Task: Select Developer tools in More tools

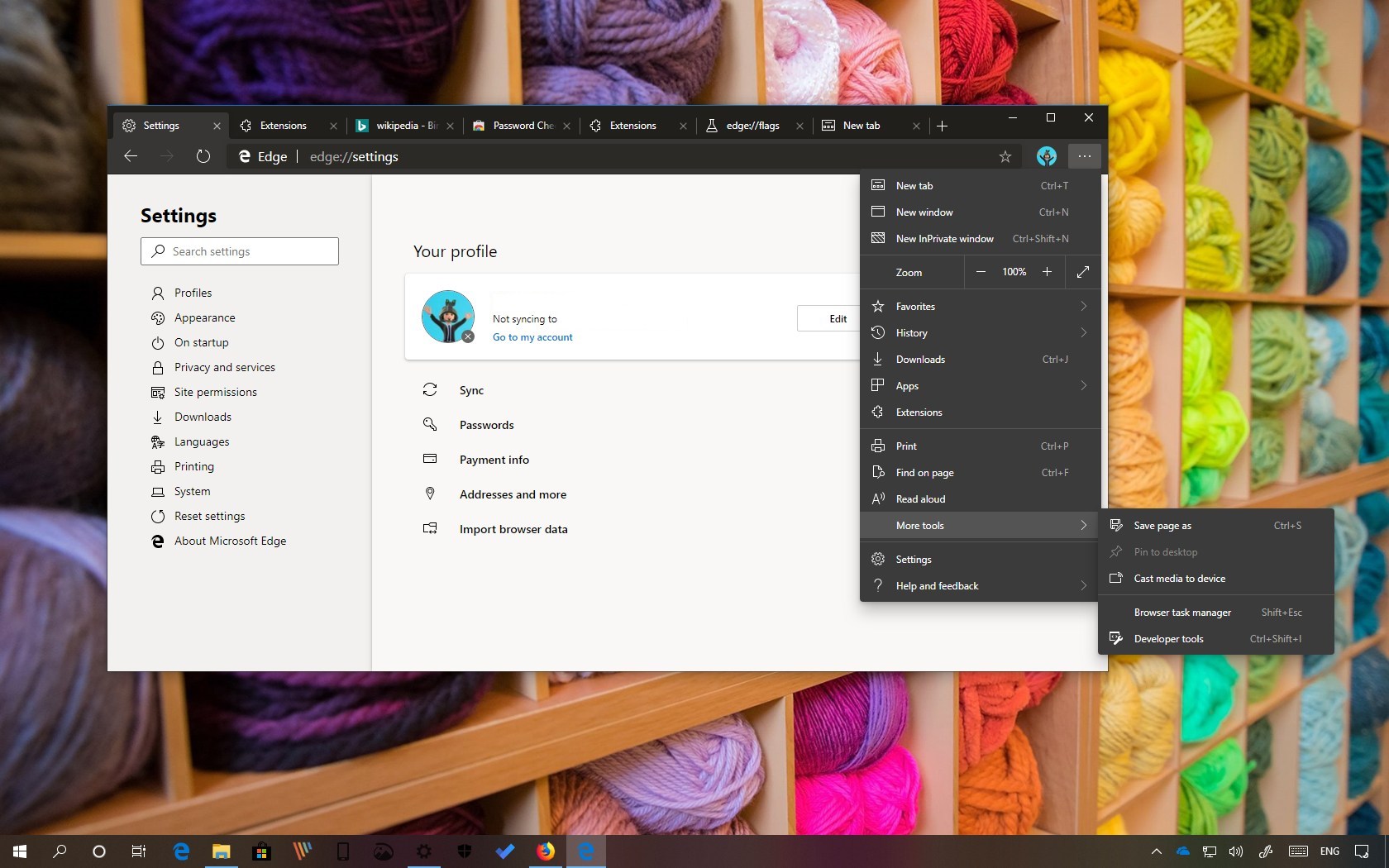Action: pyautogui.click(x=1167, y=638)
